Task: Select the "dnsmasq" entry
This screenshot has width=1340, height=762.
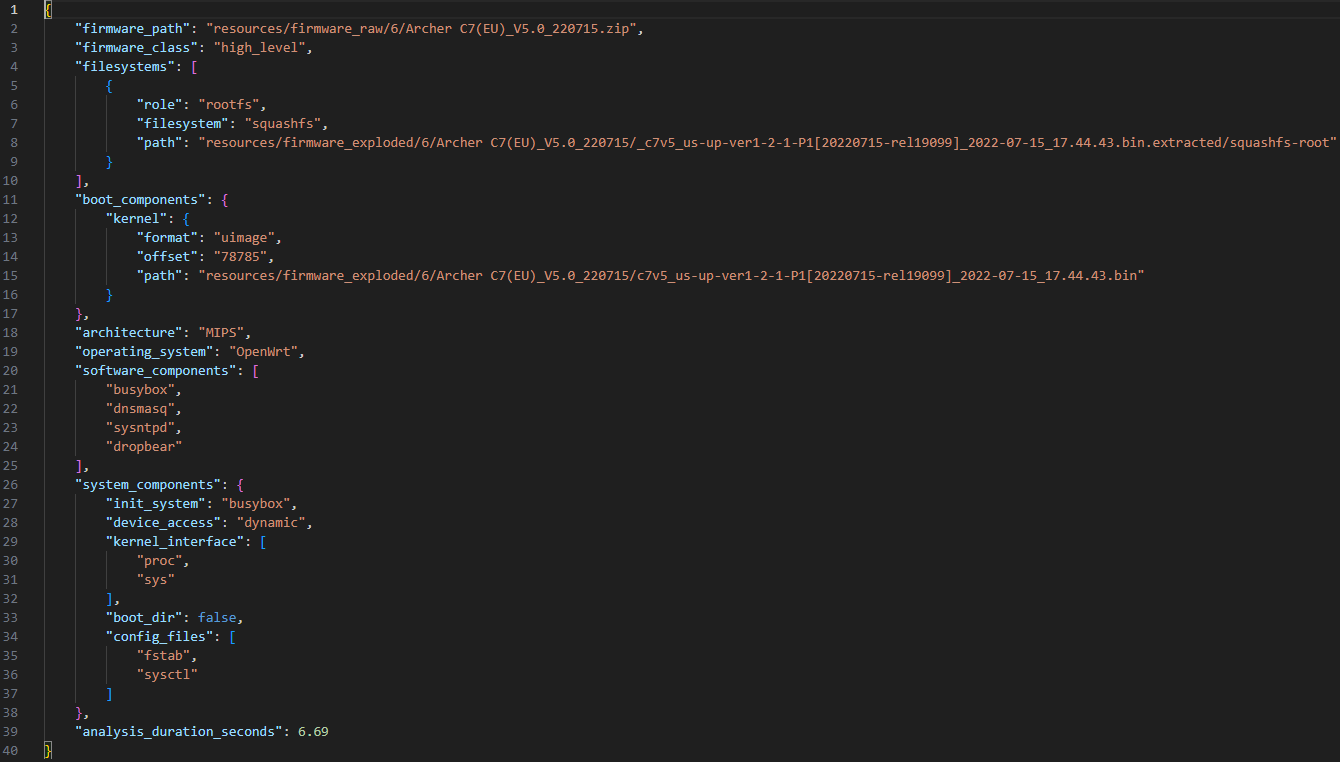Action: point(141,408)
